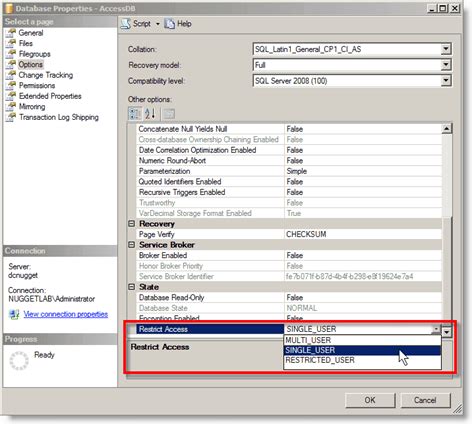Open the Script dropdown arrow

158,24
